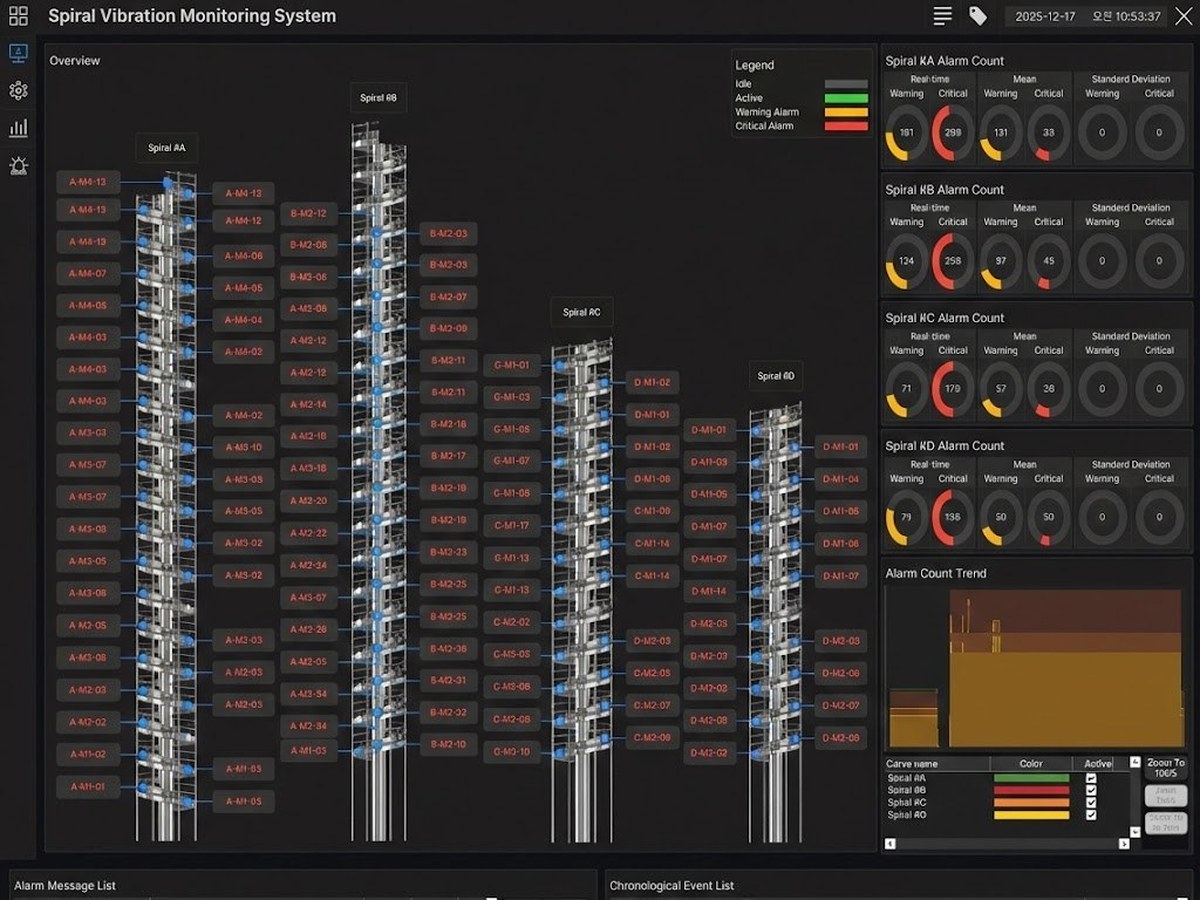Click the red color swatch in curve table
The image size is (1200, 900).
coord(1030,790)
